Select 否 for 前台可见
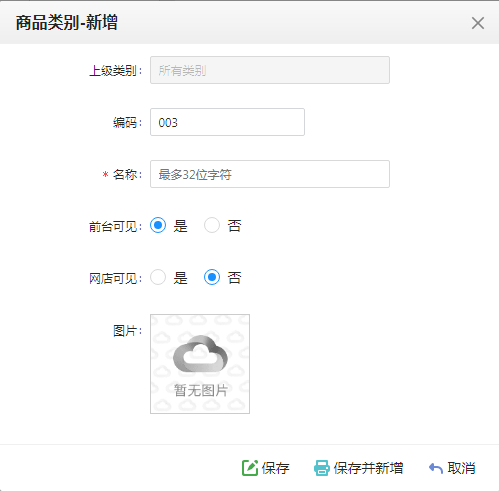The image size is (499, 491). pos(212,225)
